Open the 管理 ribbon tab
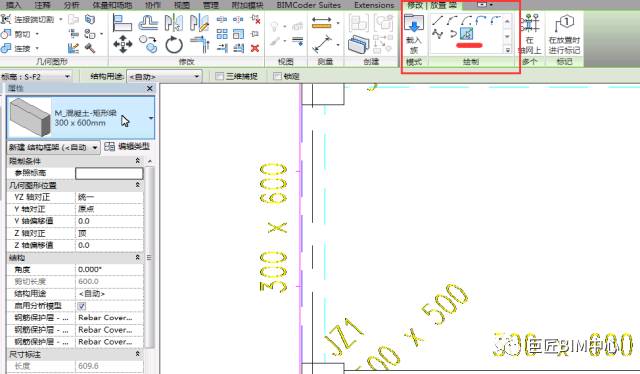The image size is (640, 374). 211,5
